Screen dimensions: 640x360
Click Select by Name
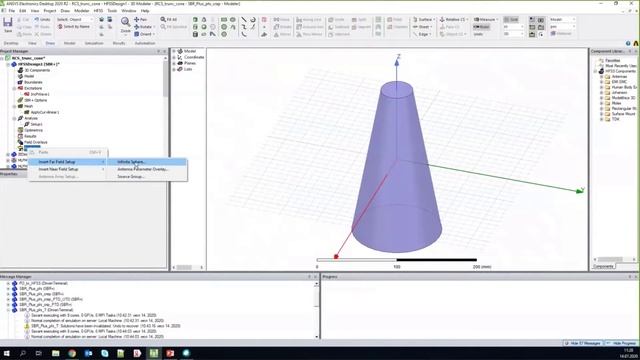click(73, 27)
